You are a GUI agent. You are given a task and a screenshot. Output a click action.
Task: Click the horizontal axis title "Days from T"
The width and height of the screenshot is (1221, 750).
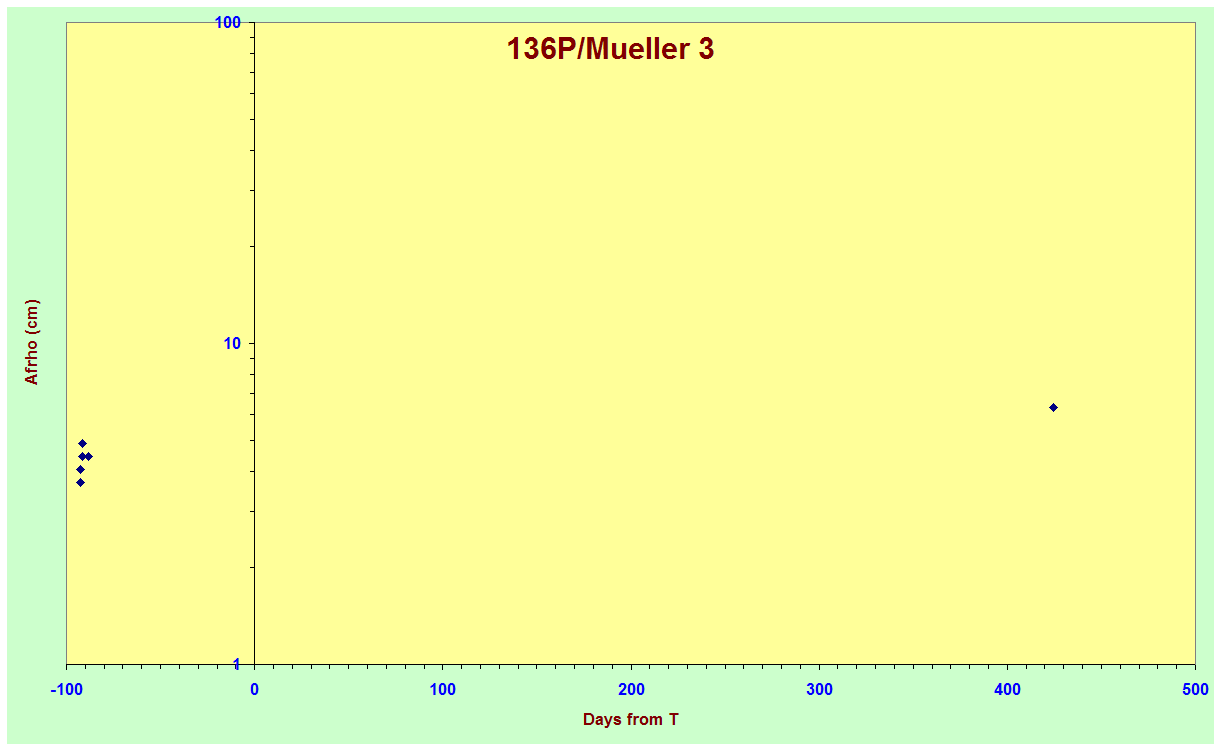click(631, 719)
